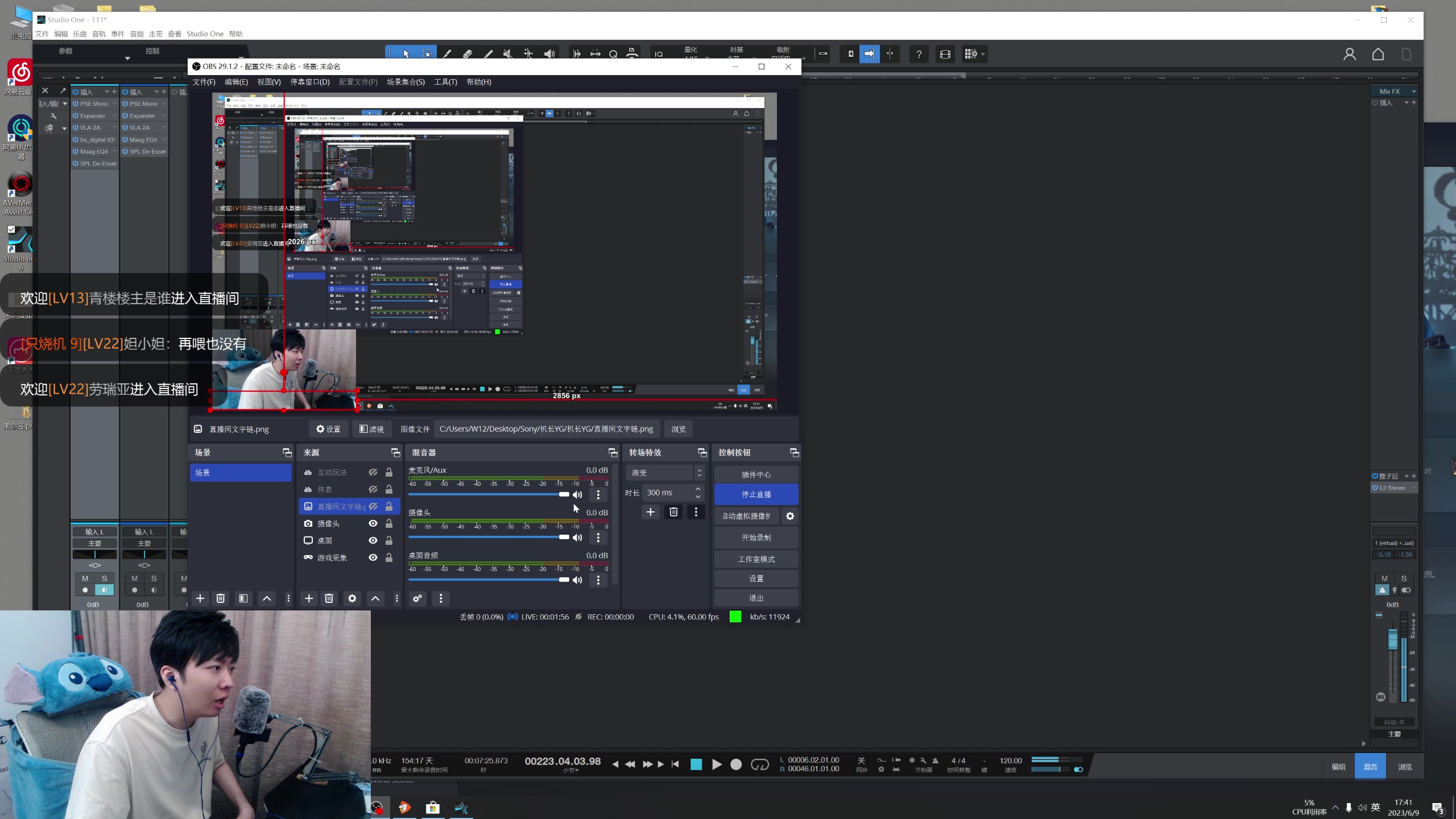Open source properties gear in sources panel
1456x819 pixels.
352,598
